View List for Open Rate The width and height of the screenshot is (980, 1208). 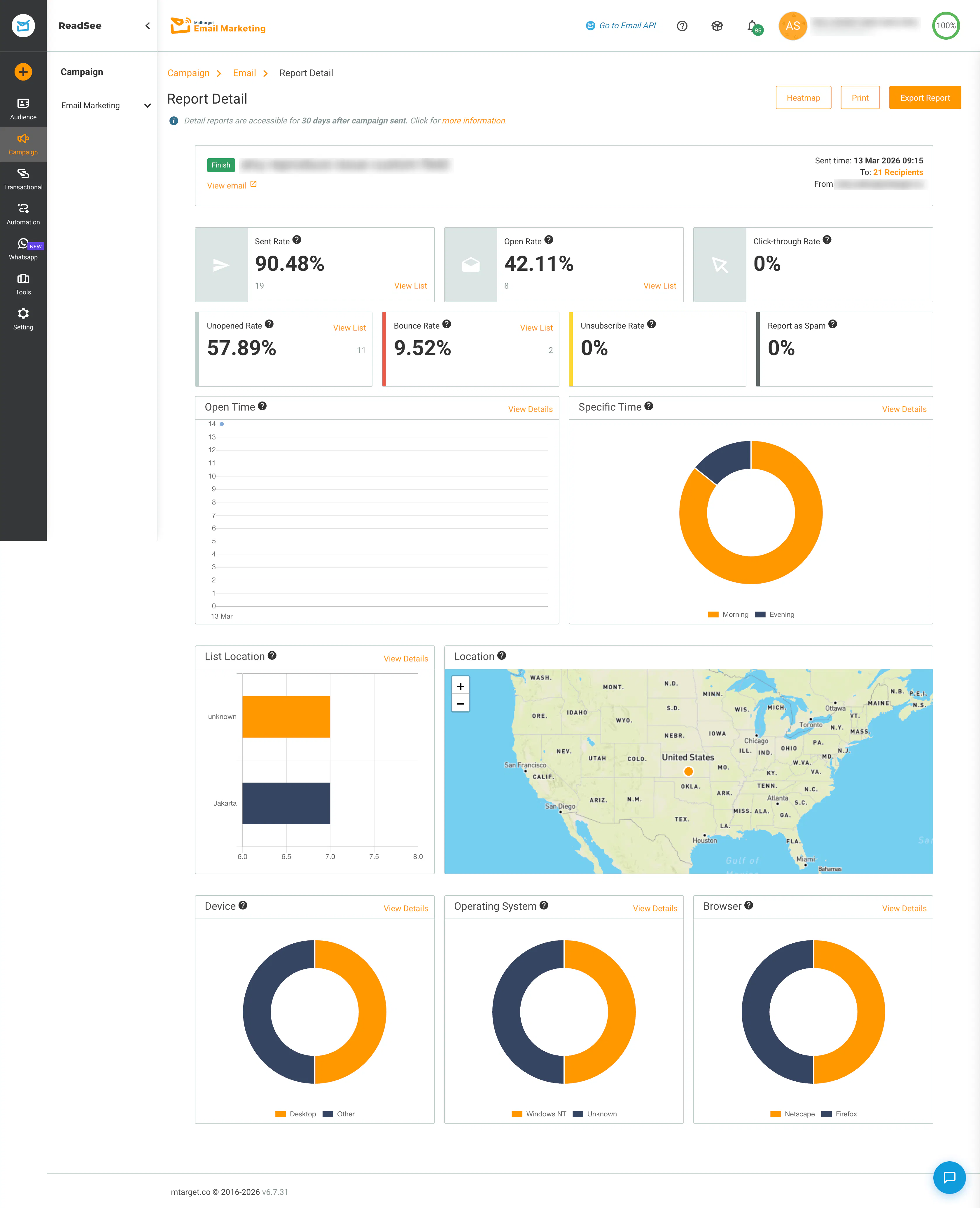660,286
